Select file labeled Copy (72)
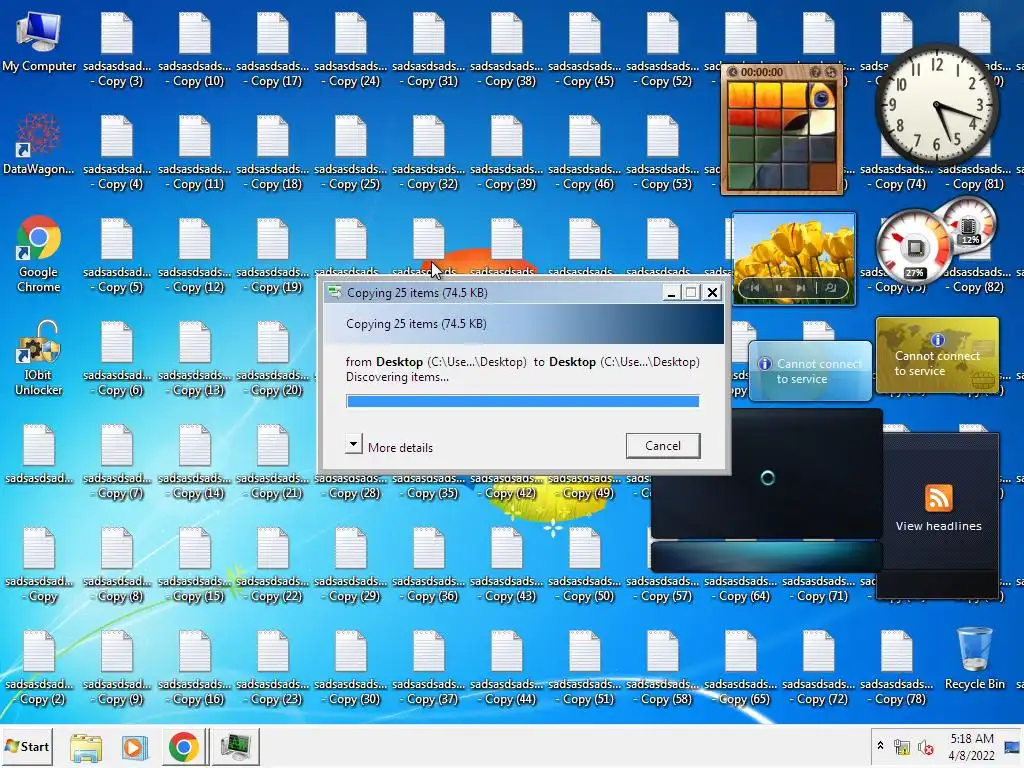Image resolution: width=1024 pixels, height=768 pixels. [818, 668]
